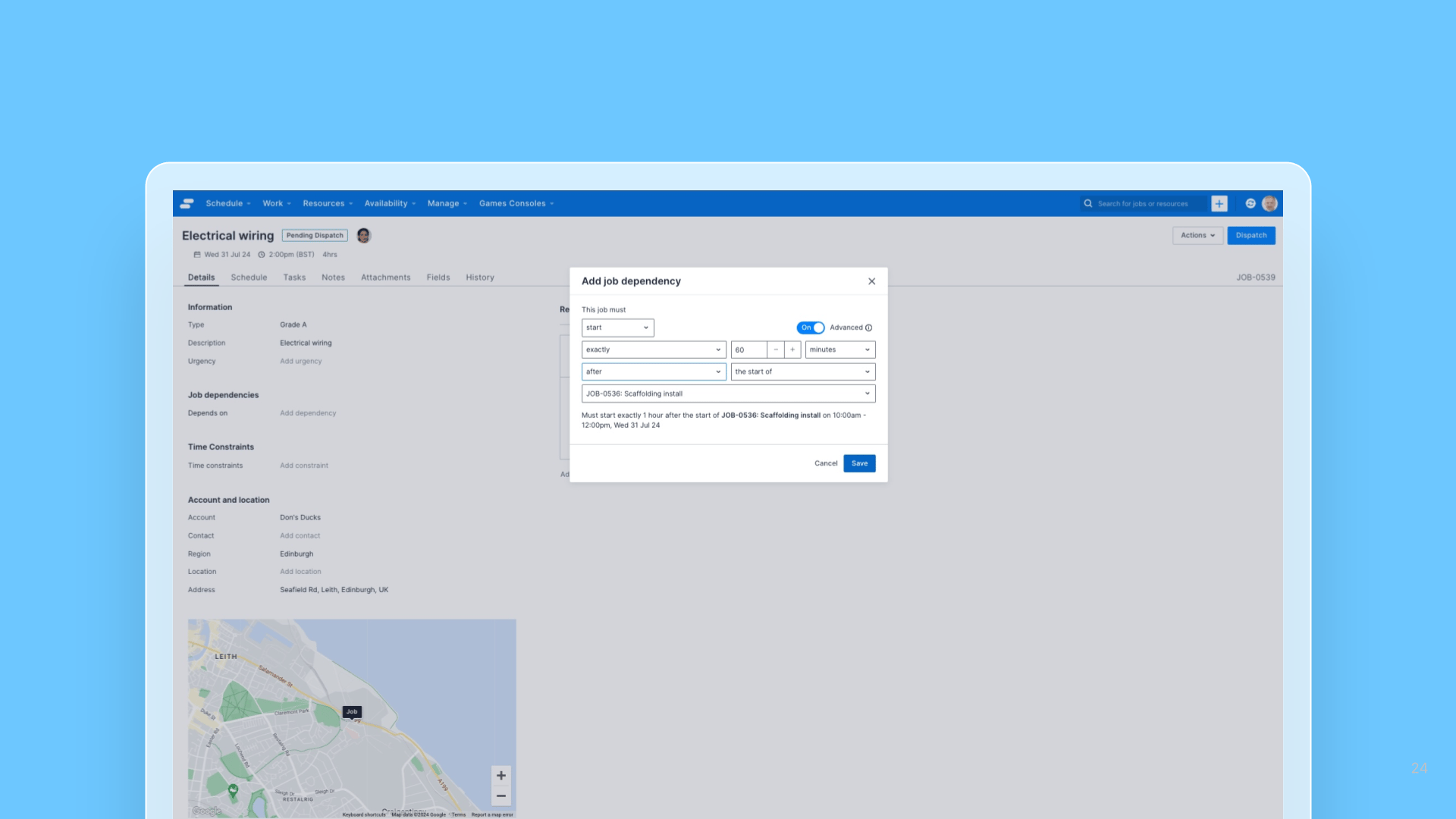Click the Skedulo logo icon

[187, 203]
